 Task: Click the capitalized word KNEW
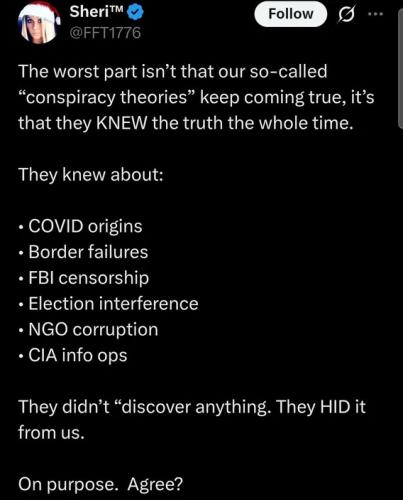[x=121, y=123]
